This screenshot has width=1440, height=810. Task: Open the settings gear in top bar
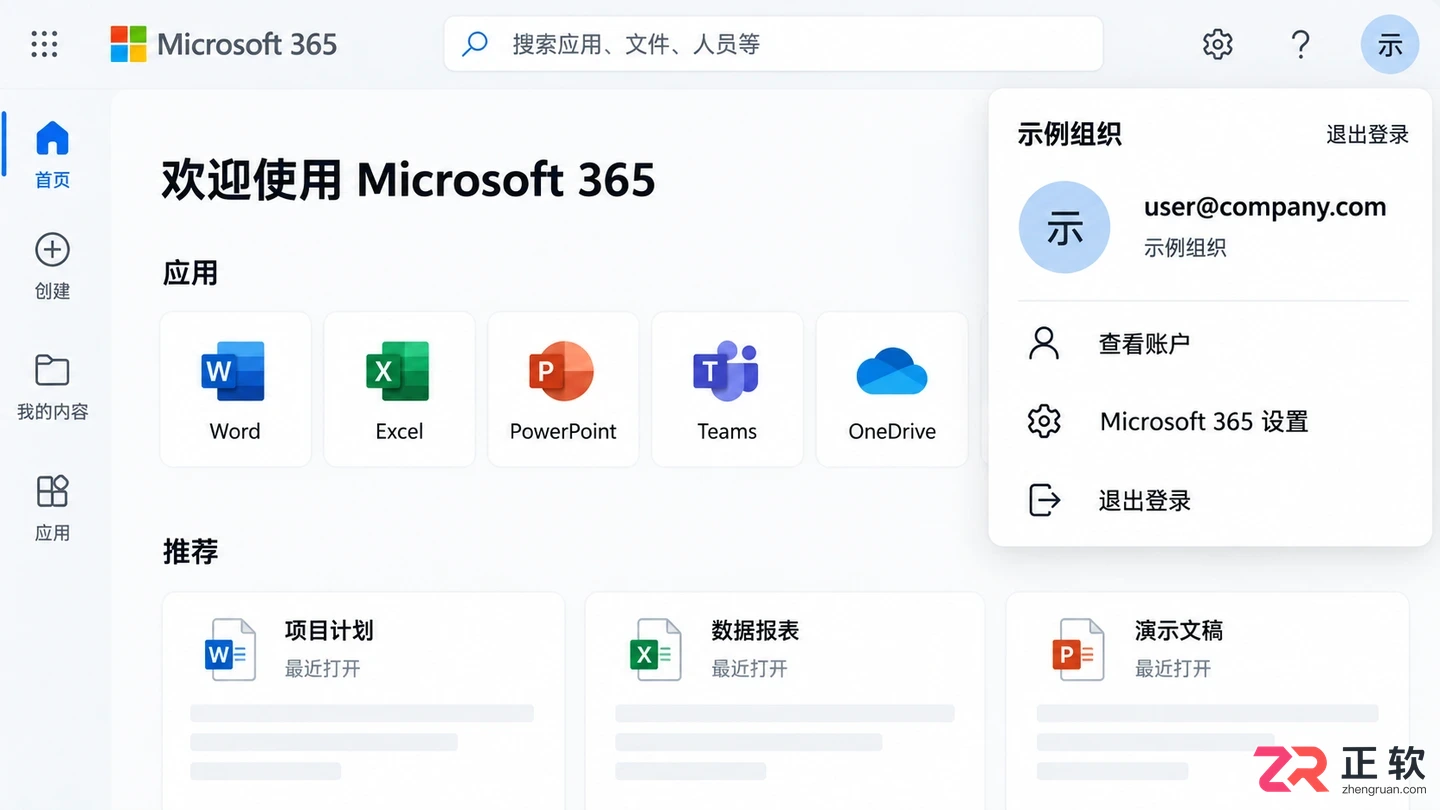point(1217,44)
